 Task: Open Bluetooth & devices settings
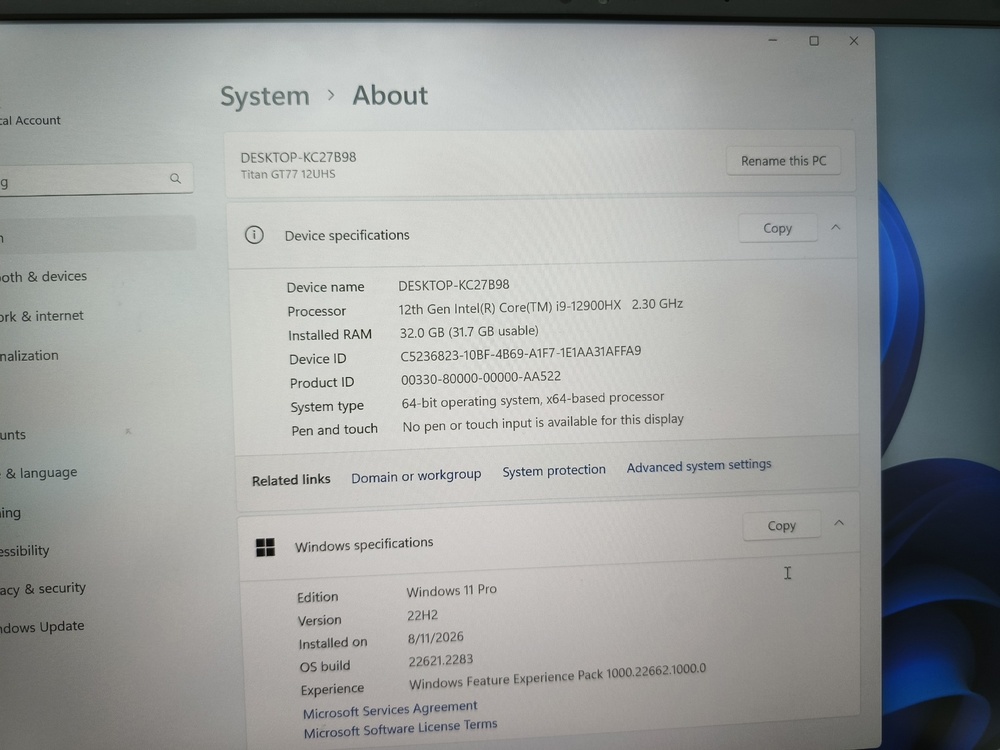click(x=43, y=277)
